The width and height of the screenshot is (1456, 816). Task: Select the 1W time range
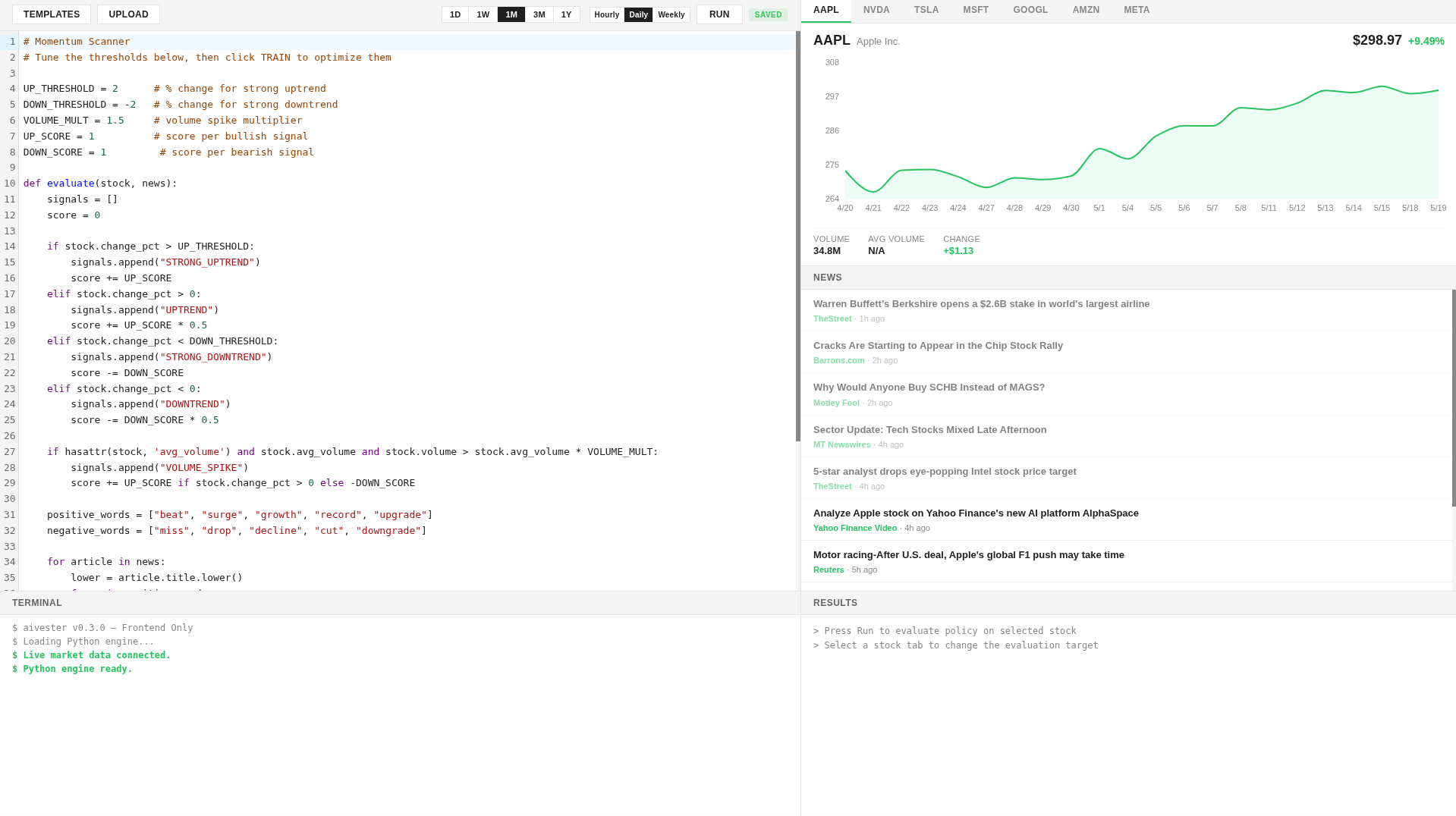483,14
